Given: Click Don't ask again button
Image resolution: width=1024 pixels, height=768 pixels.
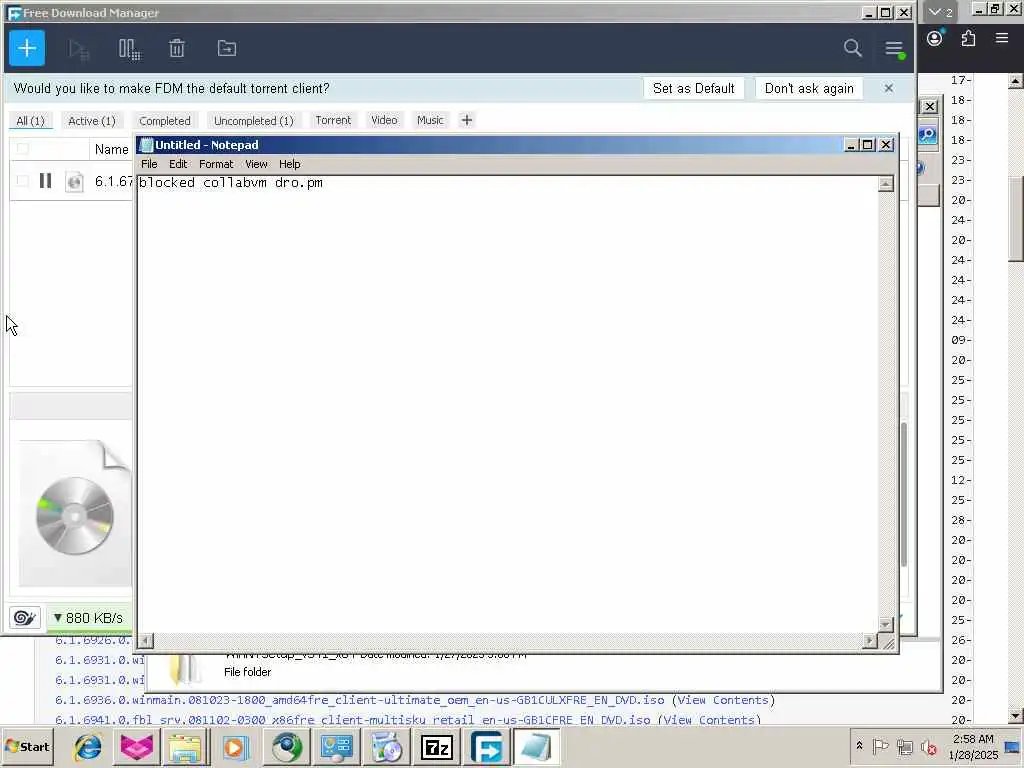Looking at the screenshot, I should click(x=809, y=88).
